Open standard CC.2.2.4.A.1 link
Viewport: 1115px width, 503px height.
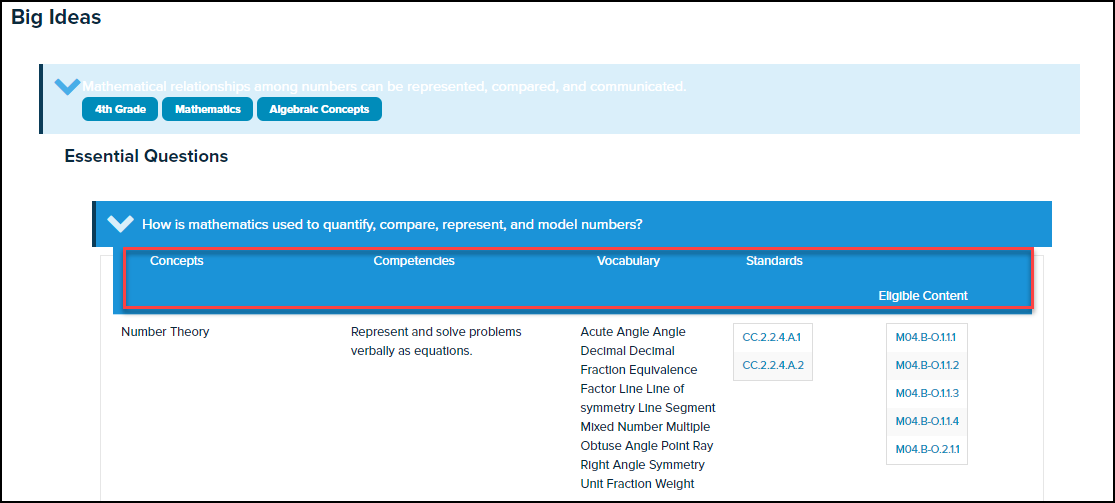pos(772,338)
